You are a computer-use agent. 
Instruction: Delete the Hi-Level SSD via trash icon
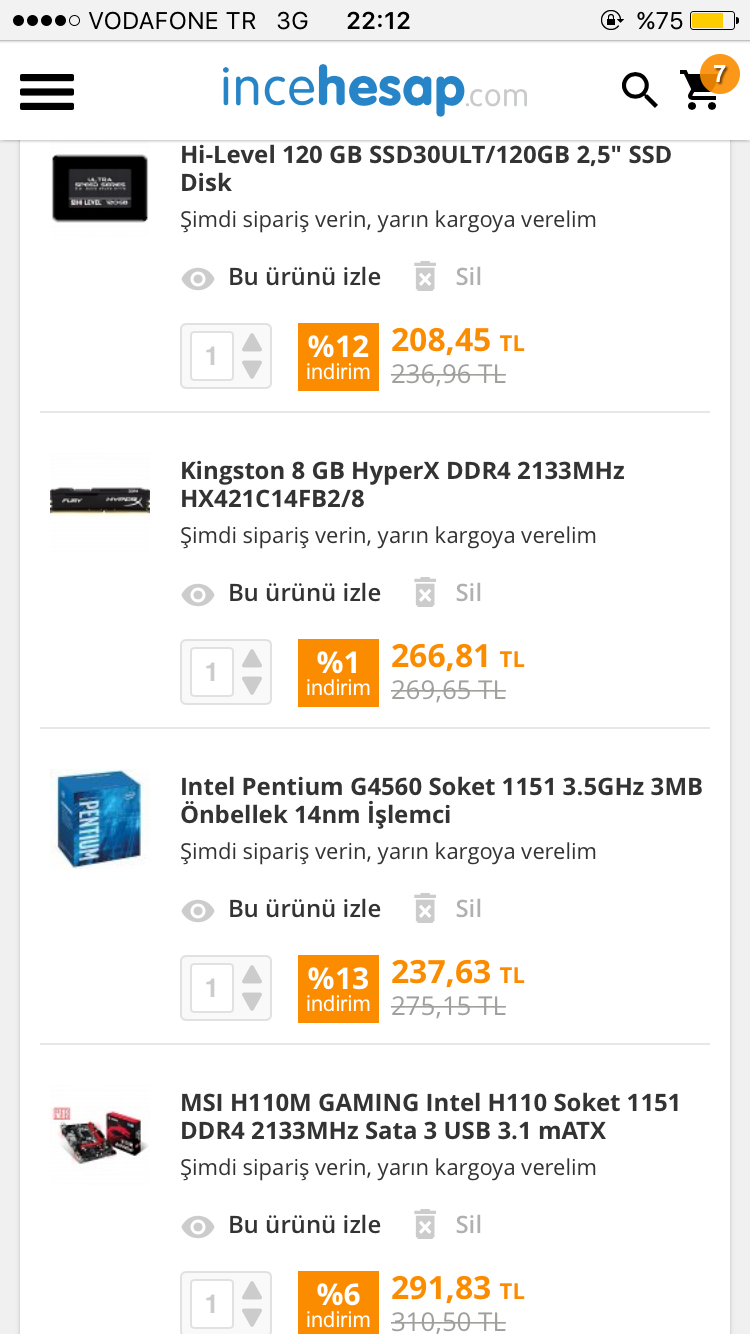425,277
